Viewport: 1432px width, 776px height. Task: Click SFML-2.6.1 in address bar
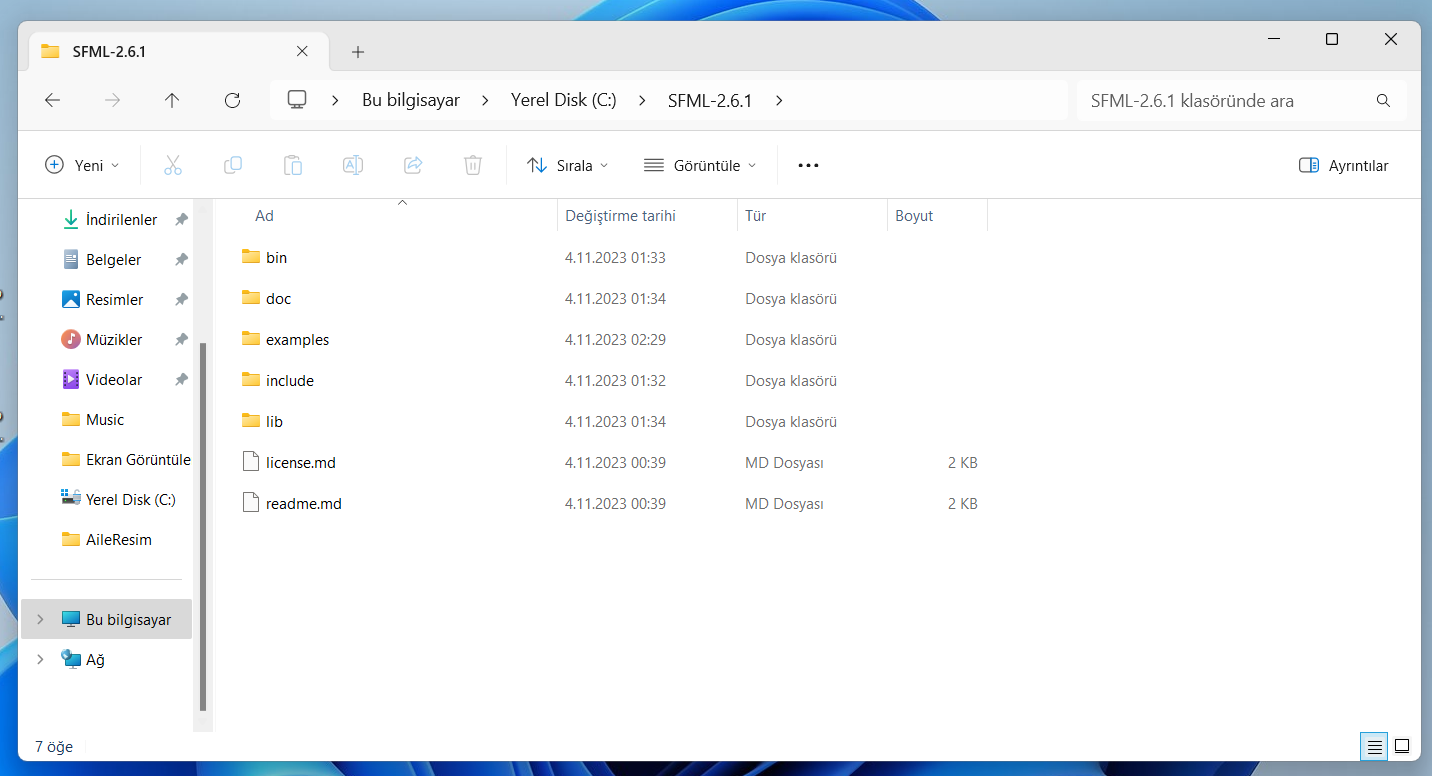pos(710,100)
